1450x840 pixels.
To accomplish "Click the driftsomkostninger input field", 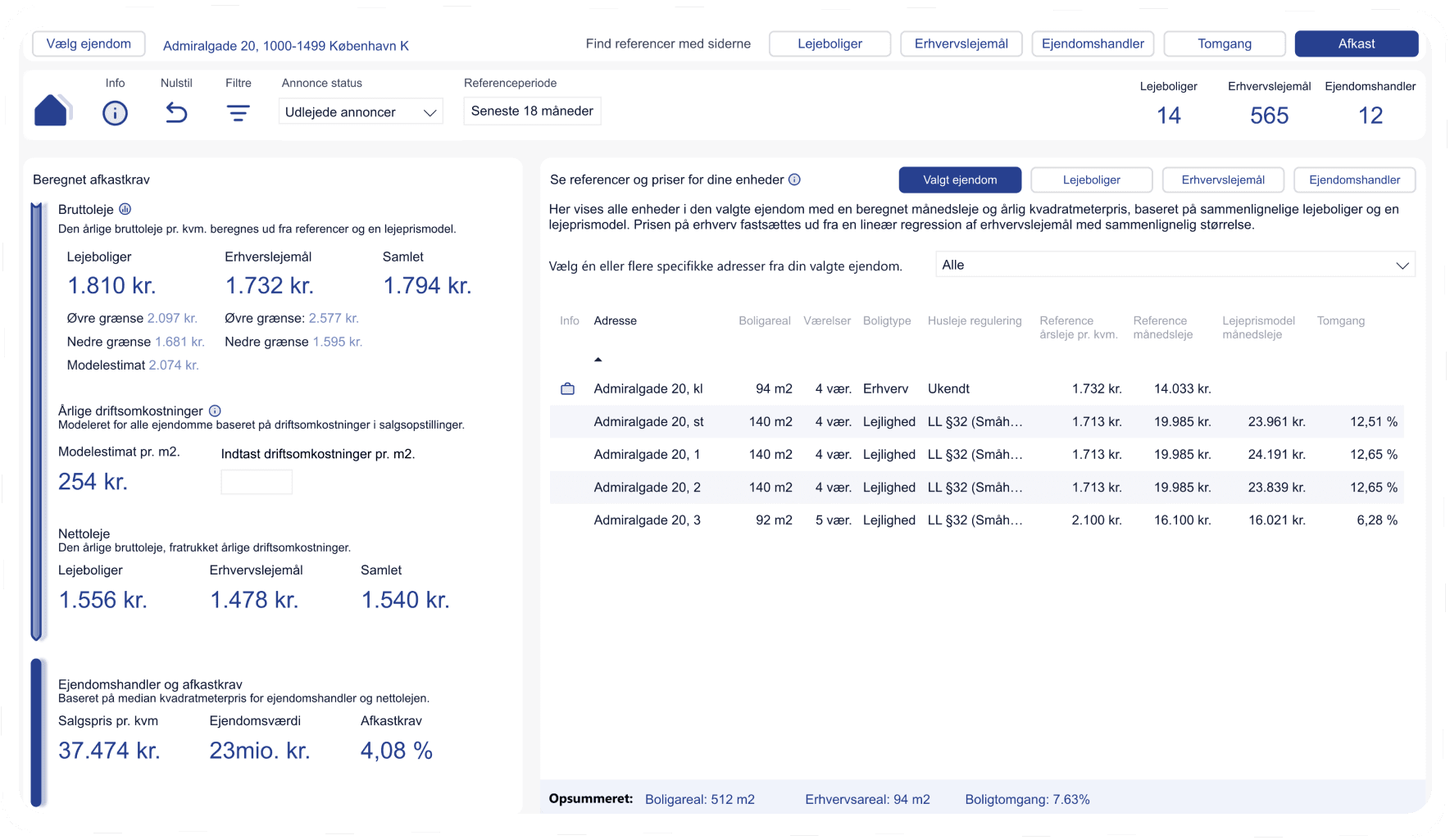I will pos(256,482).
